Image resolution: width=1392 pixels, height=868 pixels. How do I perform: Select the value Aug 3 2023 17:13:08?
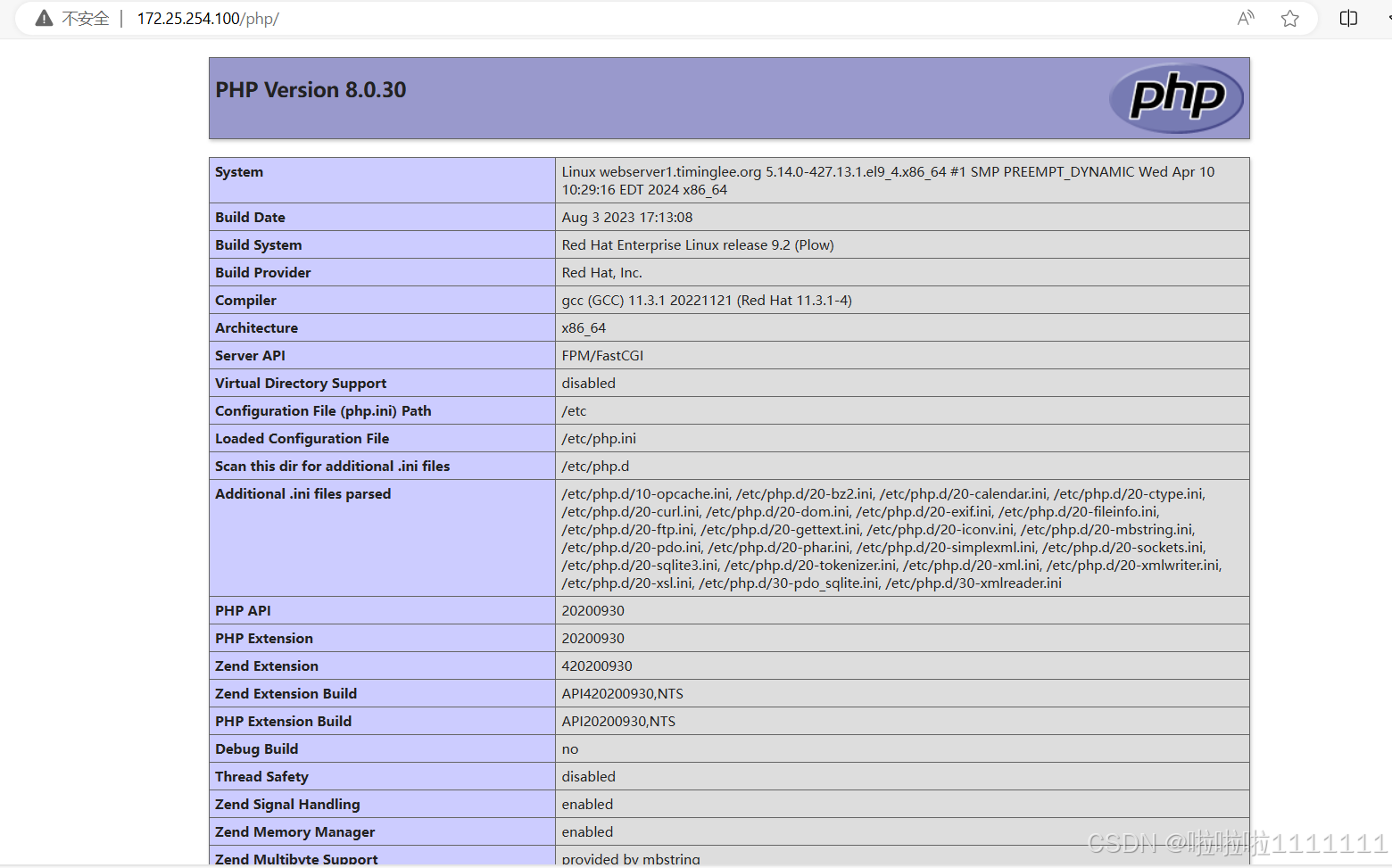[626, 218]
